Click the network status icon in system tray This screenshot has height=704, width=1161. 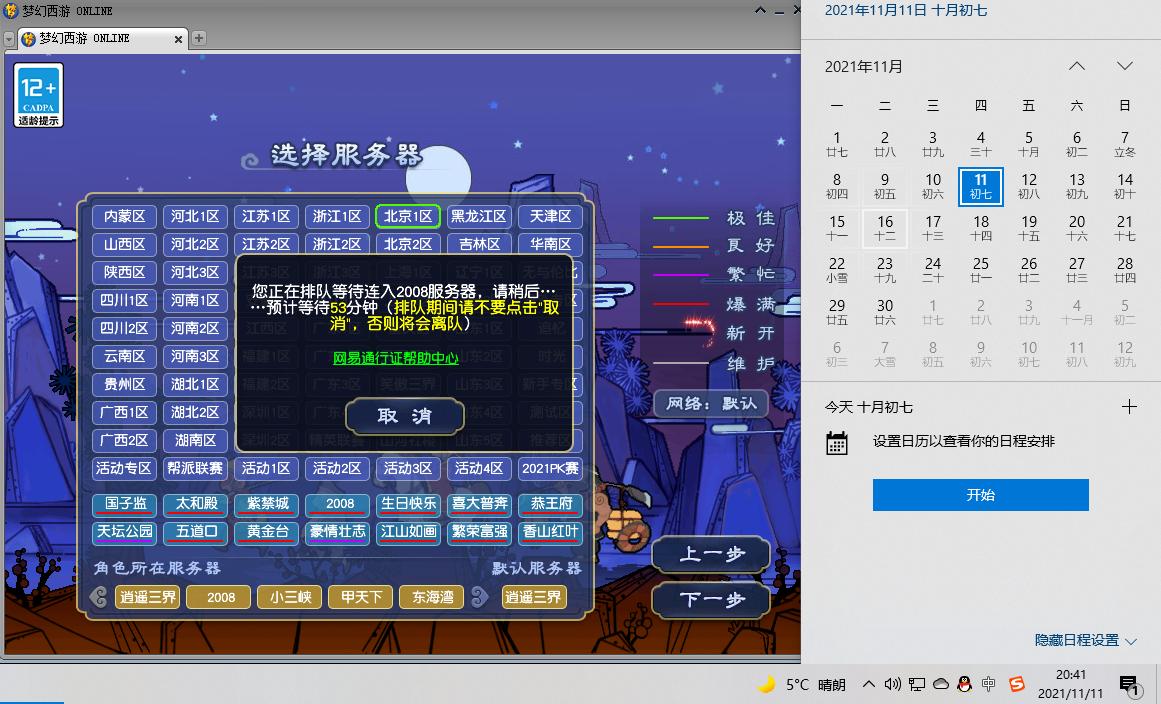point(917,685)
